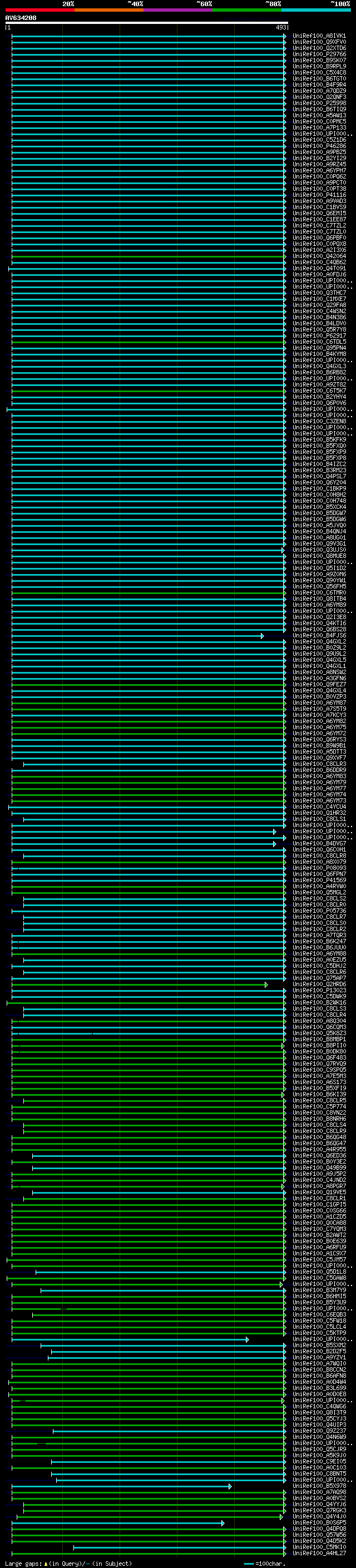Click the UniRef100_A9RZ45 hit name
356x1568 pixels.
(319, 164)
